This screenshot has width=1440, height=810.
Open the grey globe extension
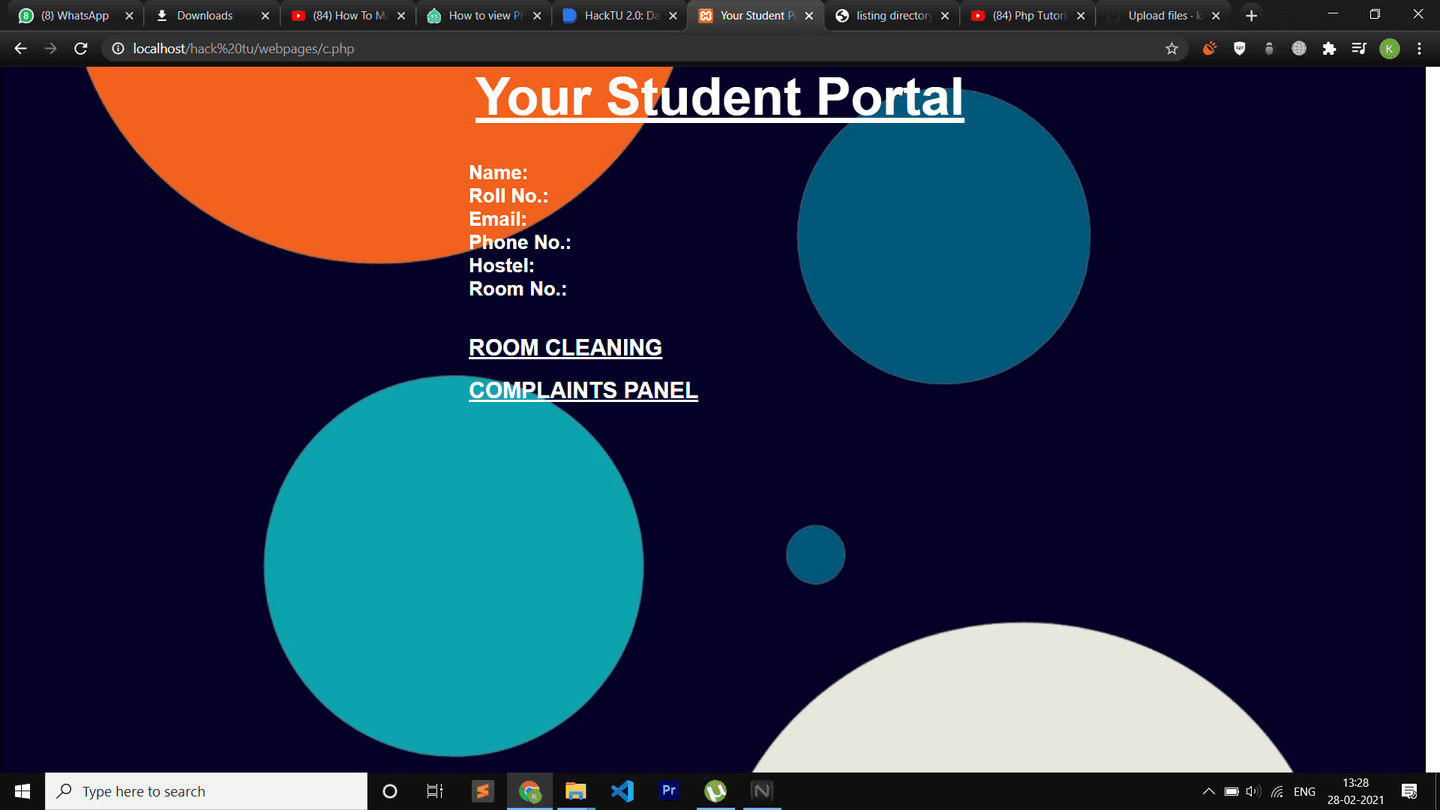1299,48
